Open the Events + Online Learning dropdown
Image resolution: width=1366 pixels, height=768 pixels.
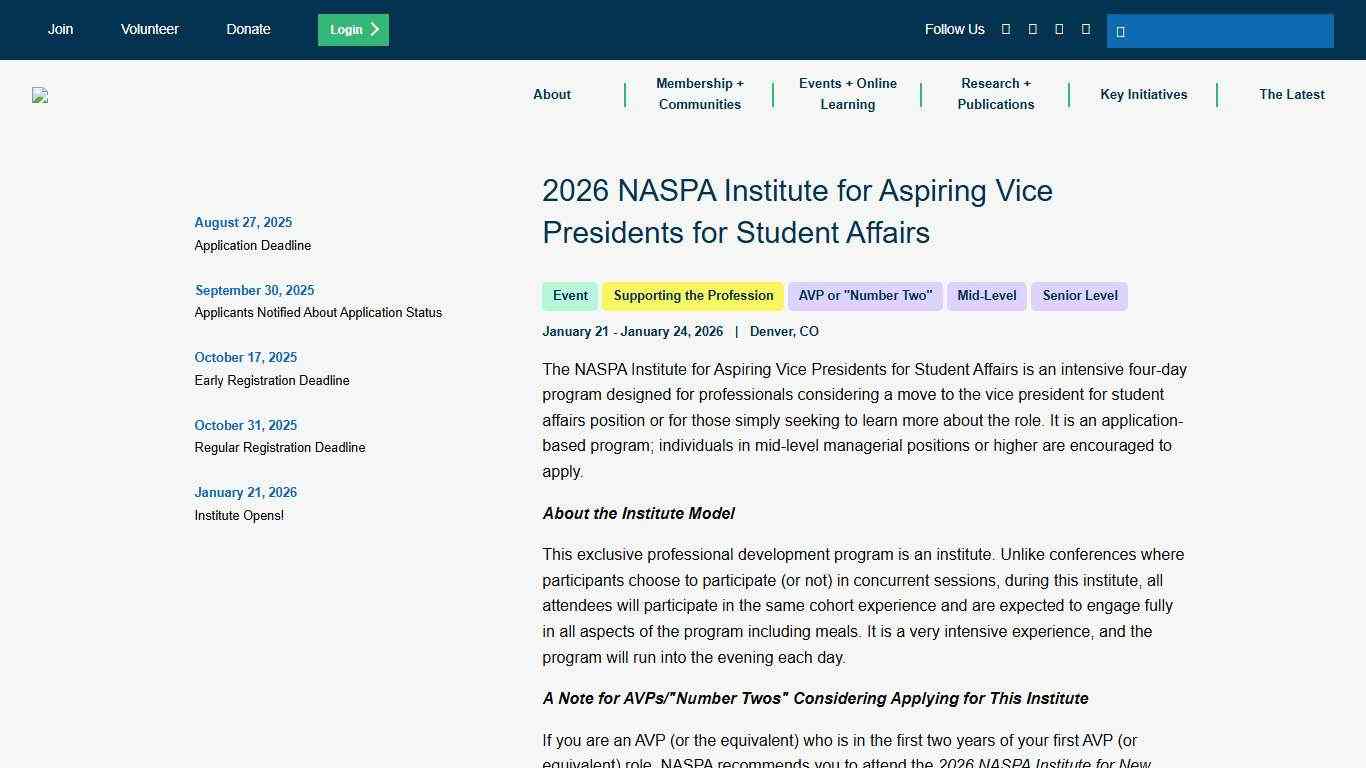pos(847,94)
